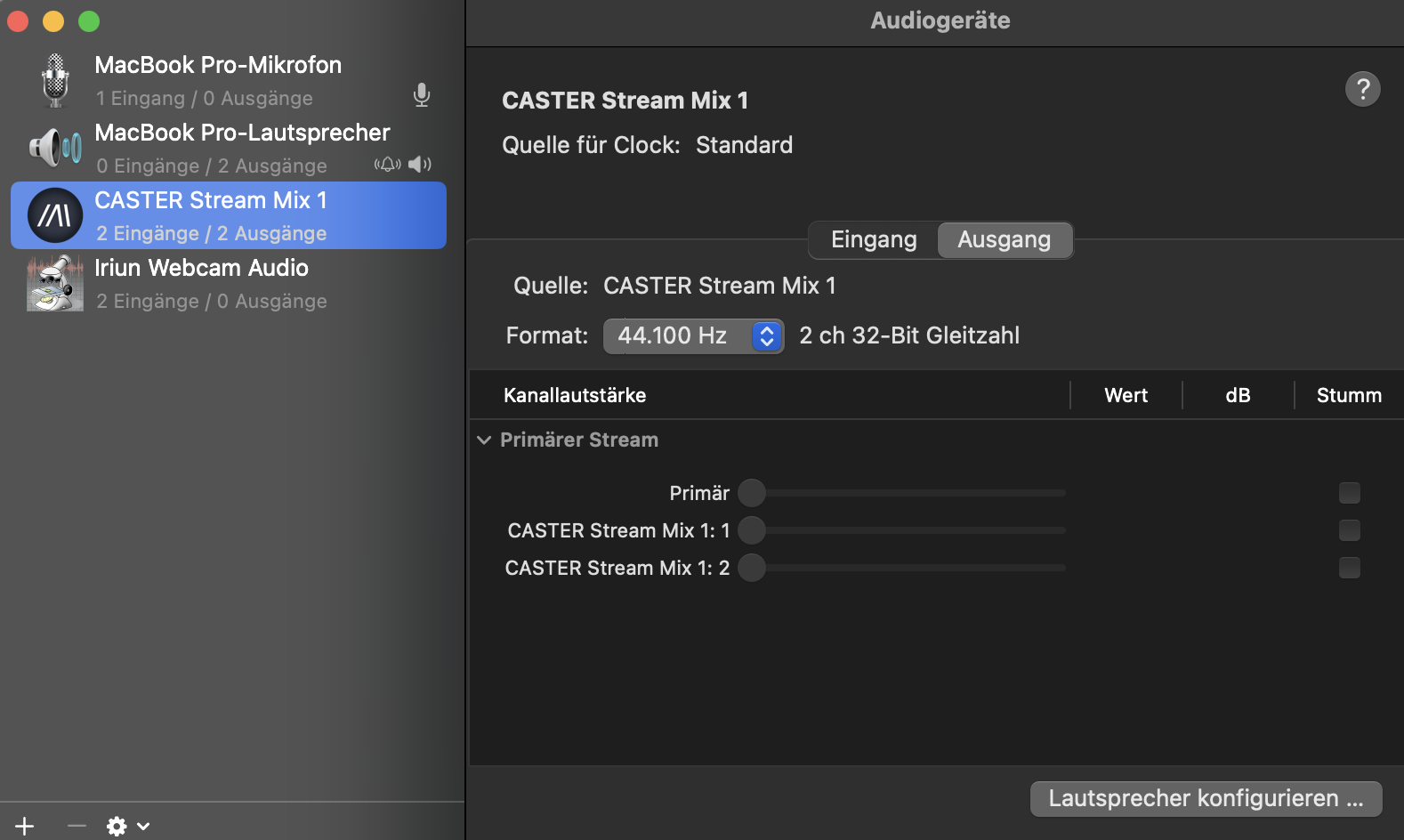Image resolution: width=1404 pixels, height=840 pixels.
Task: Click the default output speaker indicator icon
Action: (x=420, y=165)
